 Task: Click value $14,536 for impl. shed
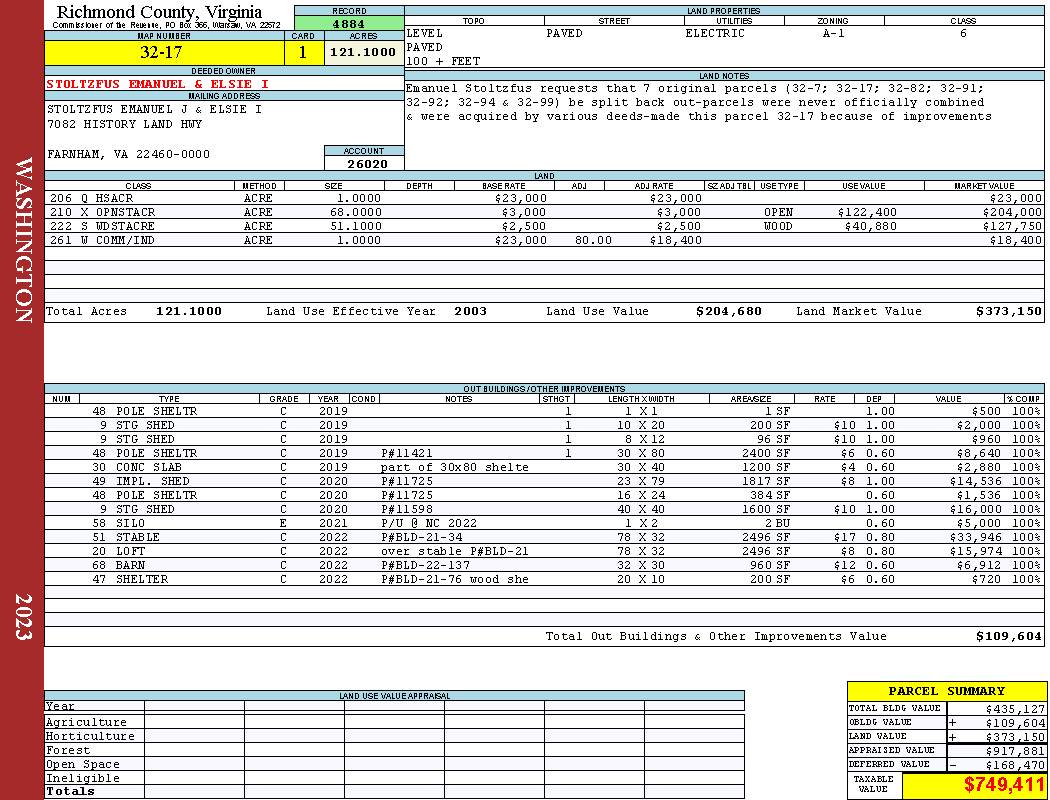coord(976,481)
